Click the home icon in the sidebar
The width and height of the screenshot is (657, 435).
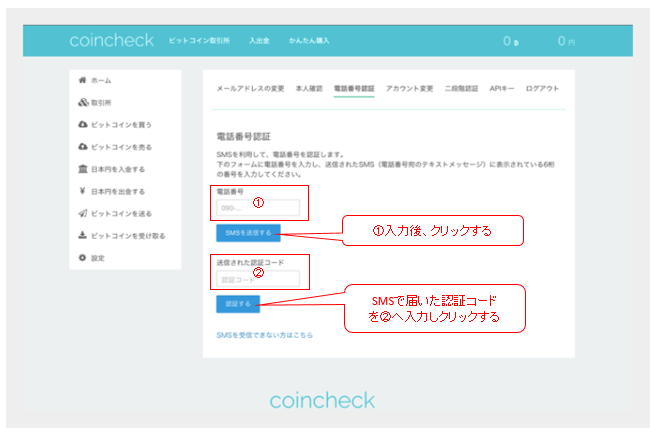[x=83, y=80]
